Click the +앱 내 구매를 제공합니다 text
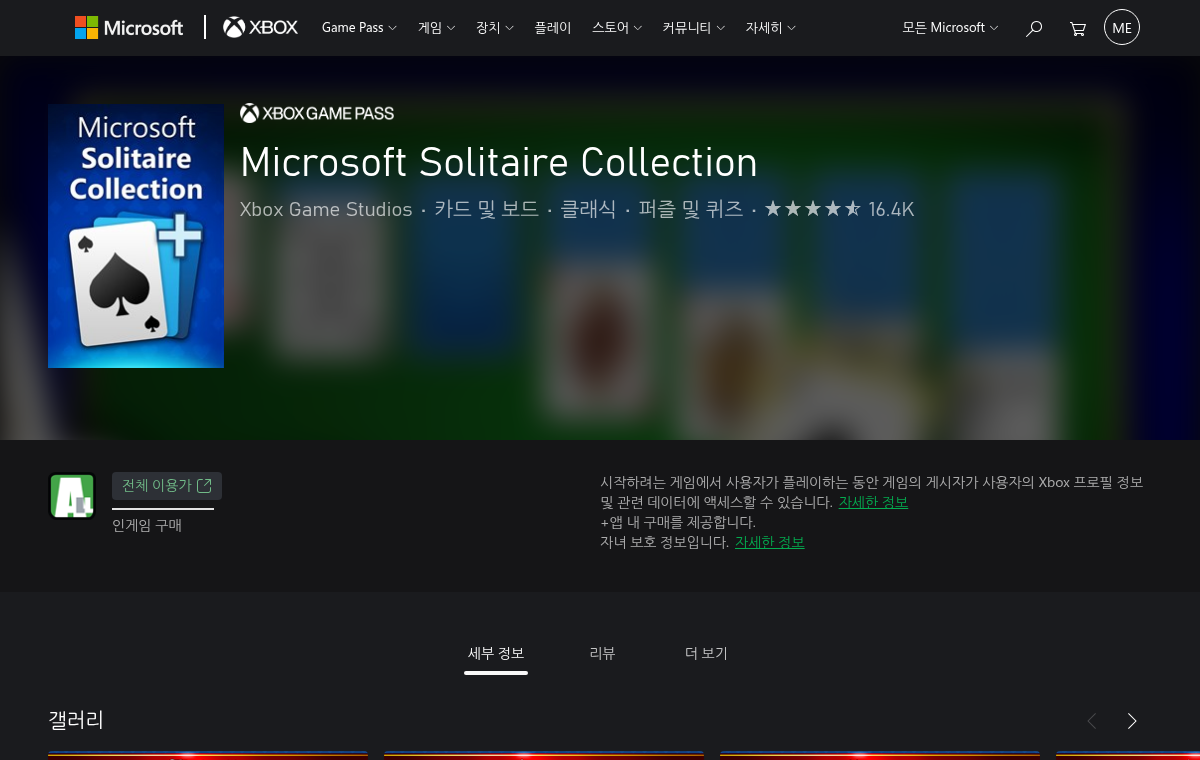The height and width of the screenshot is (760, 1200). click(678, 522)
